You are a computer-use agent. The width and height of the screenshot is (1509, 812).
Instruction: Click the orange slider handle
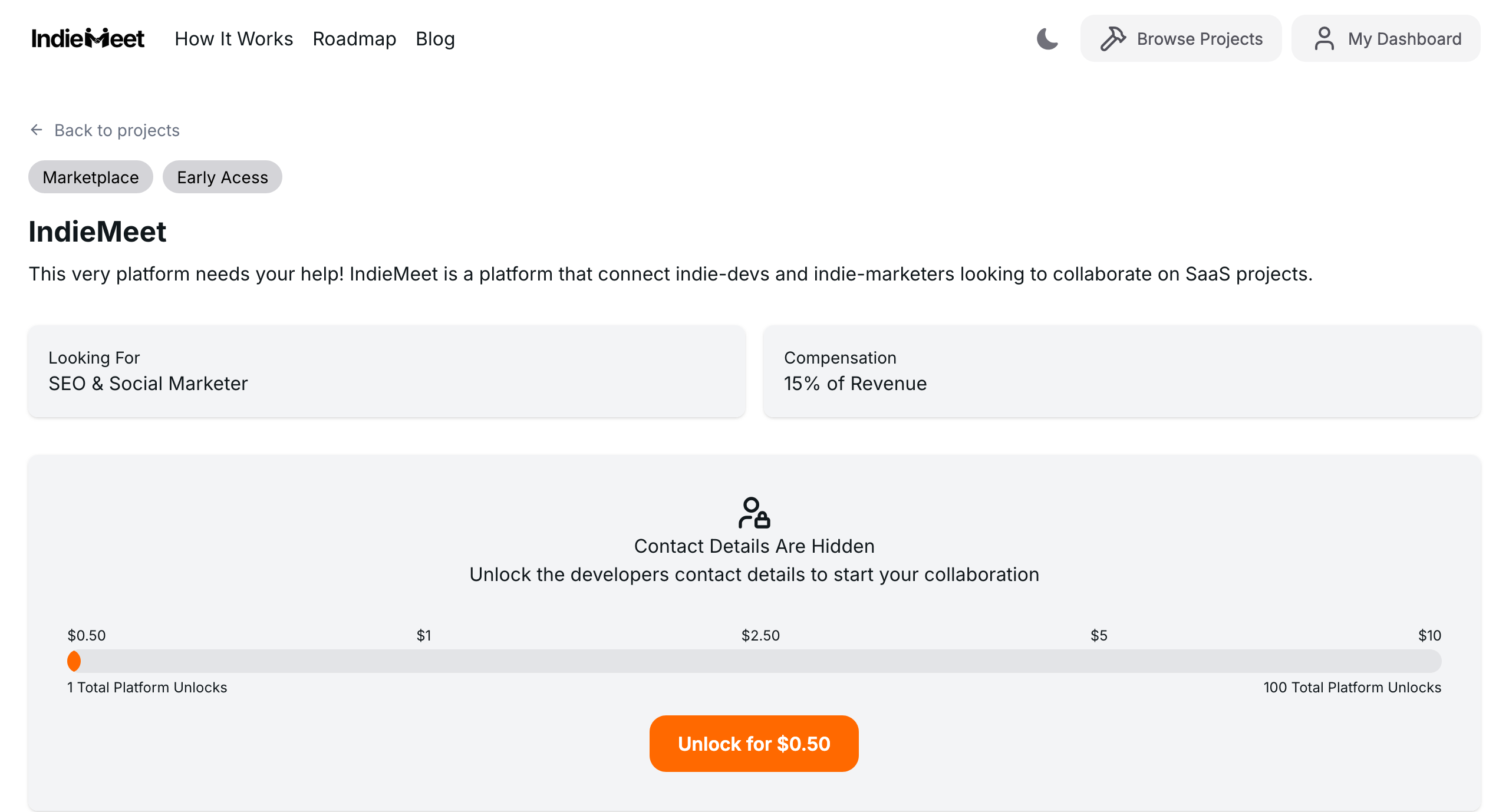click(x=74, y=661)
